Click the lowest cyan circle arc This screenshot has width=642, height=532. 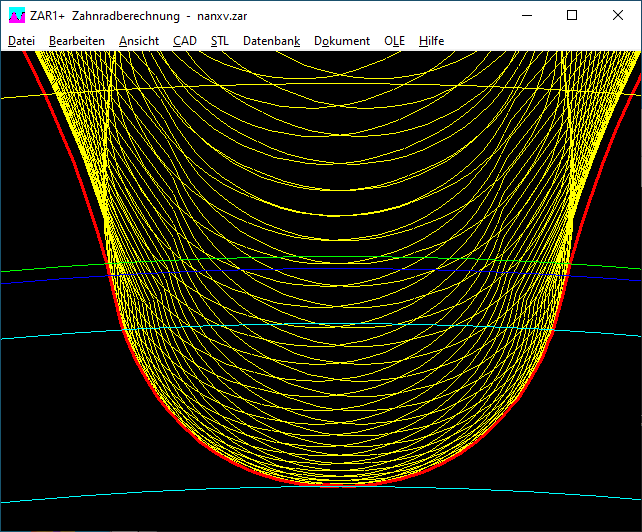pos(100,495)
